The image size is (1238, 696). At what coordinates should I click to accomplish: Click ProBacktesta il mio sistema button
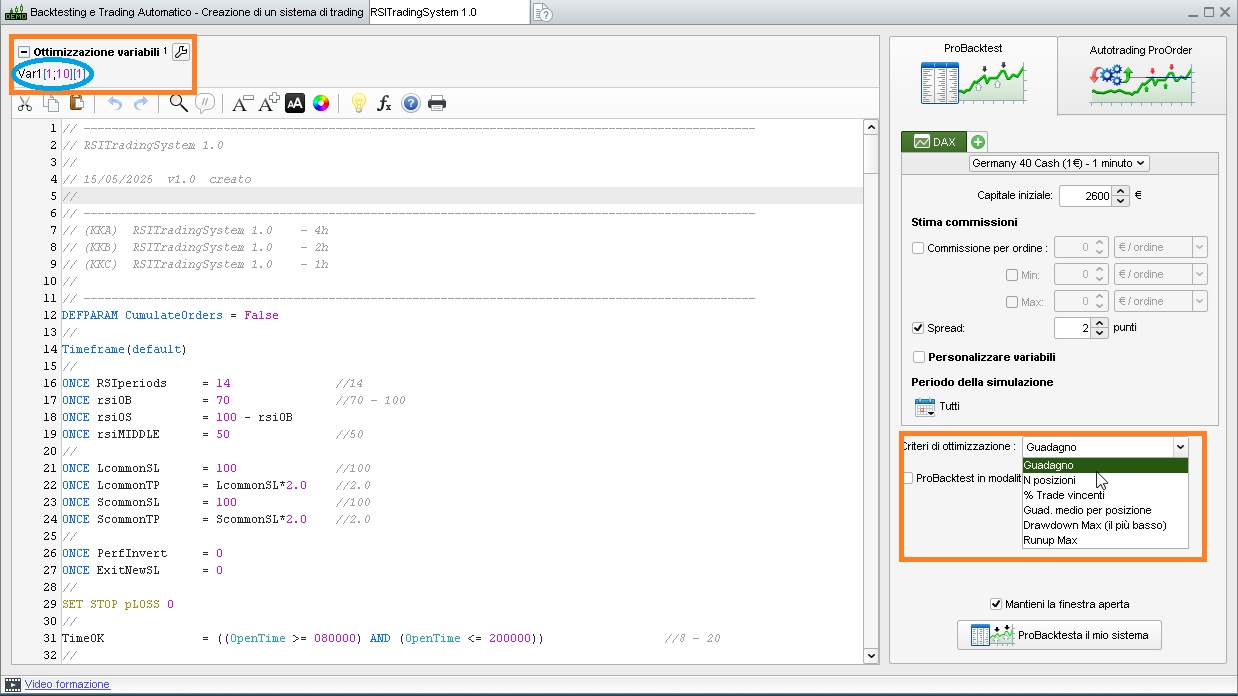pyautogui.click(x=1059, y=635)
